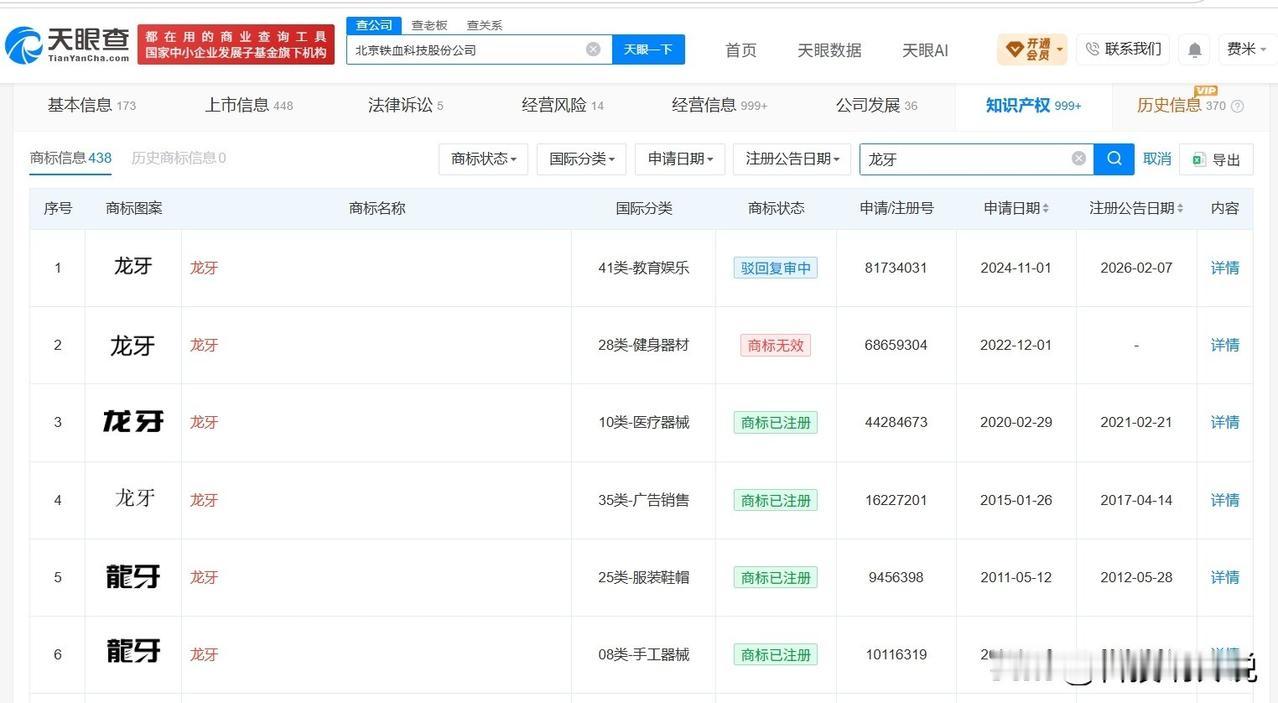Select the 查老板 search tab

click(x=429, y=25)
